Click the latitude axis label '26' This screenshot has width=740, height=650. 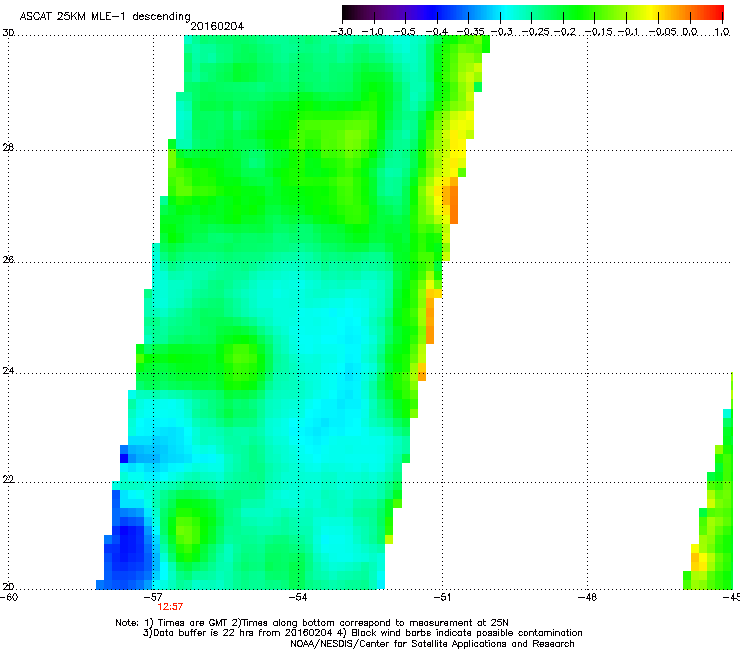click(x=8, y=260)
